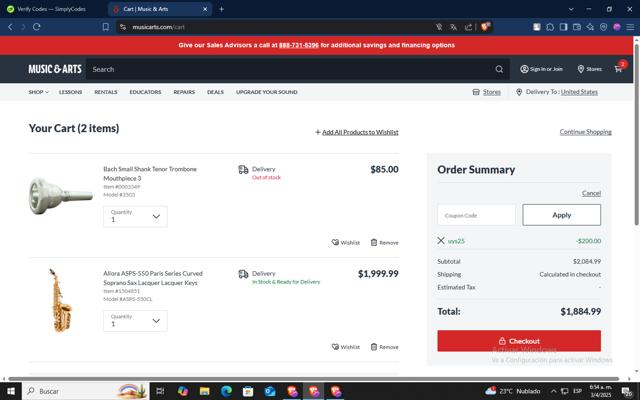
Task: Click Remove trash icon for Bach mouthpiece
Action: click(x=373, y=242)
